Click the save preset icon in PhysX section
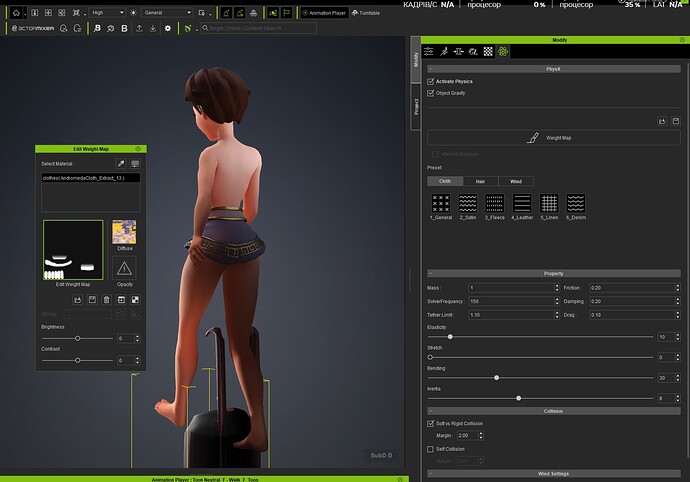The image size is (690, 482). click(x=676, y=121)
